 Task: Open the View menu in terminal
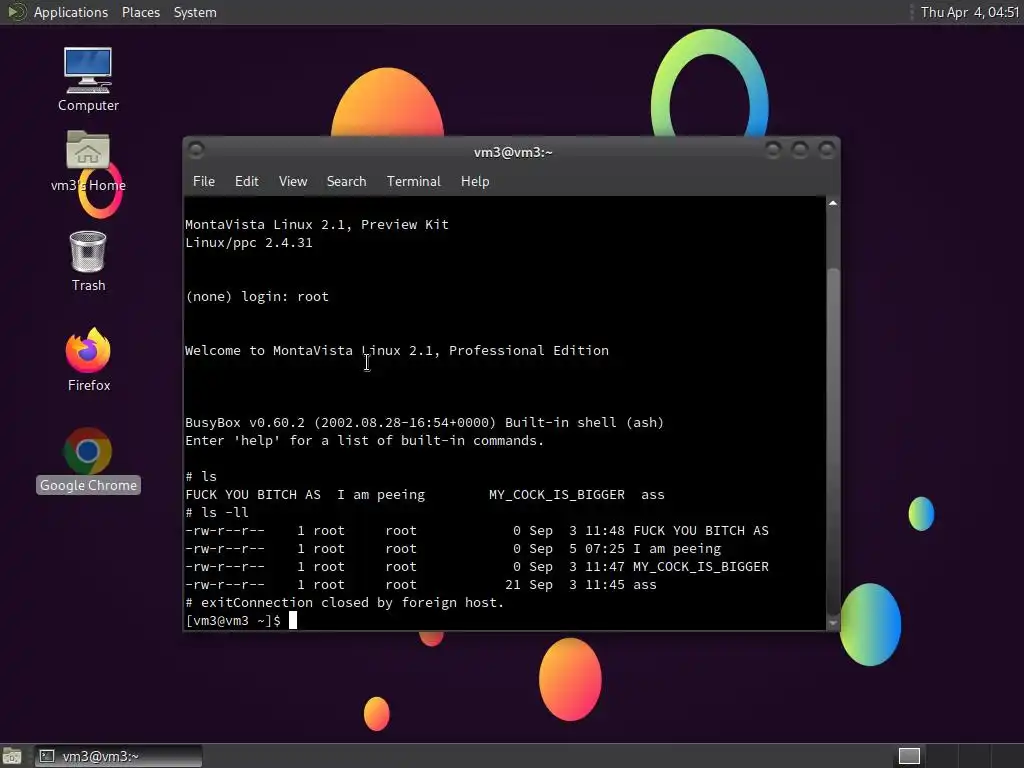(x=293, y=182)
